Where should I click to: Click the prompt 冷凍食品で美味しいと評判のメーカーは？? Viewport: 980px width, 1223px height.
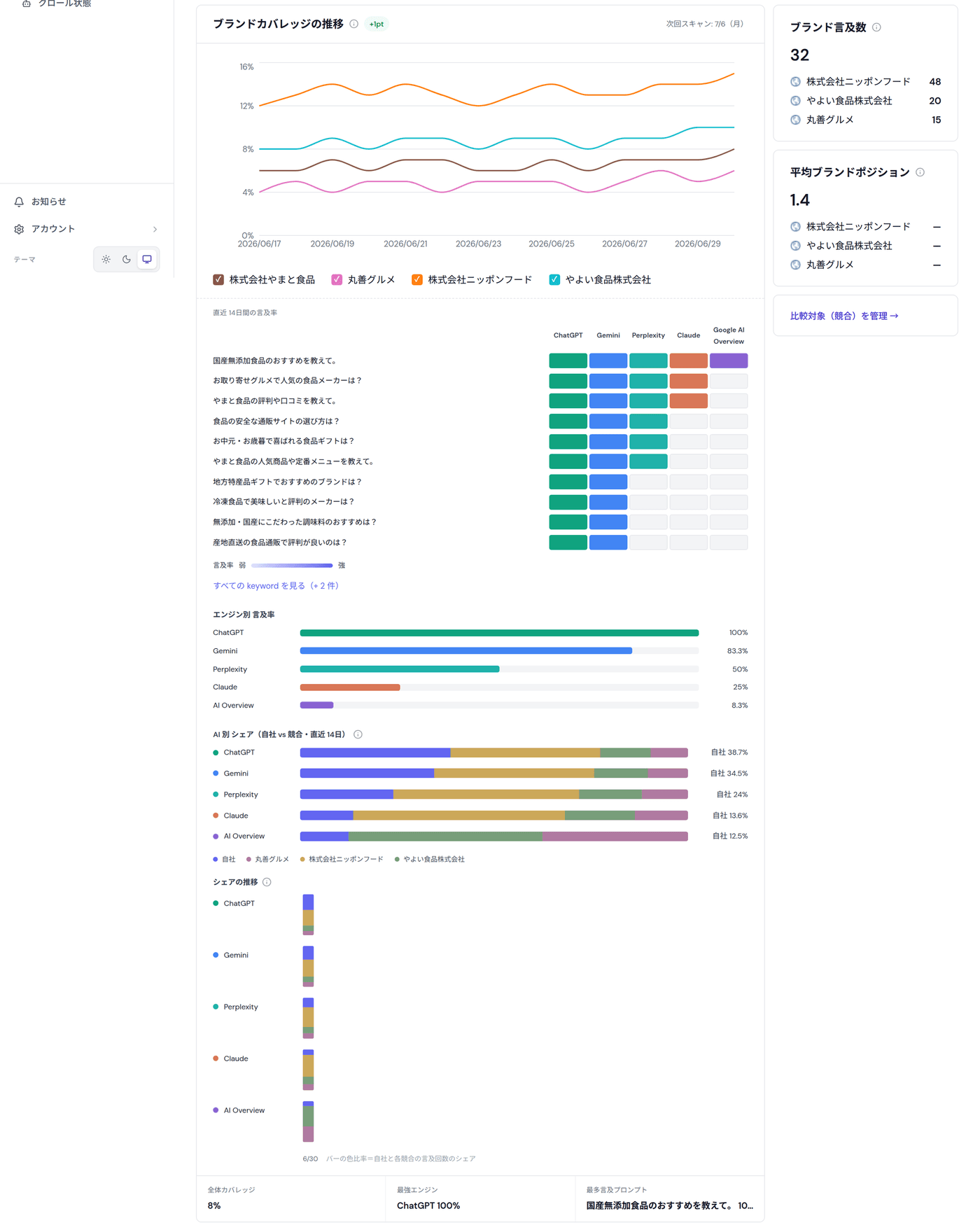[x=284, y=502]
